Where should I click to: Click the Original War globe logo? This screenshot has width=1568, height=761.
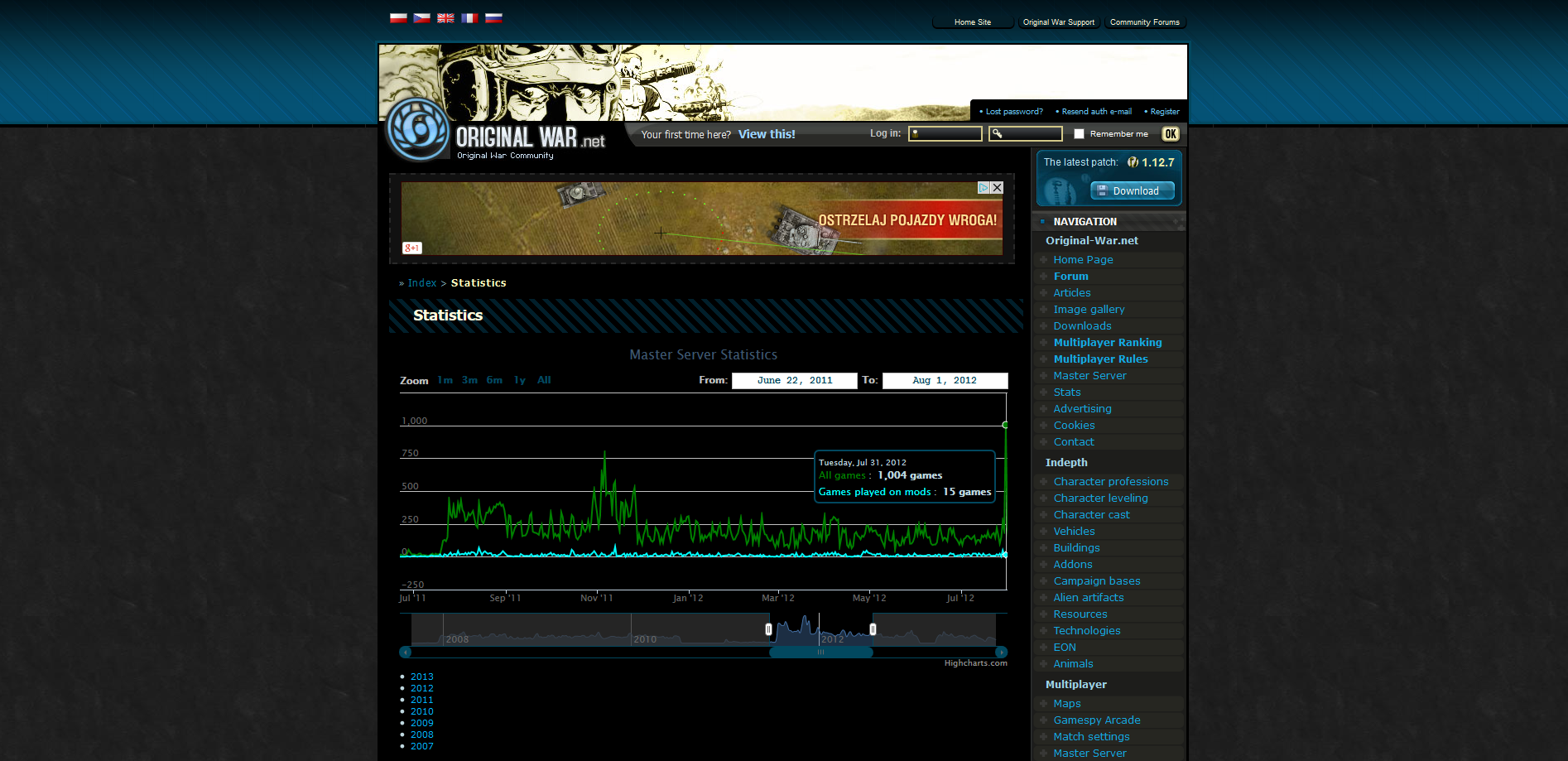pyautogui.click(x=418, y=129)
